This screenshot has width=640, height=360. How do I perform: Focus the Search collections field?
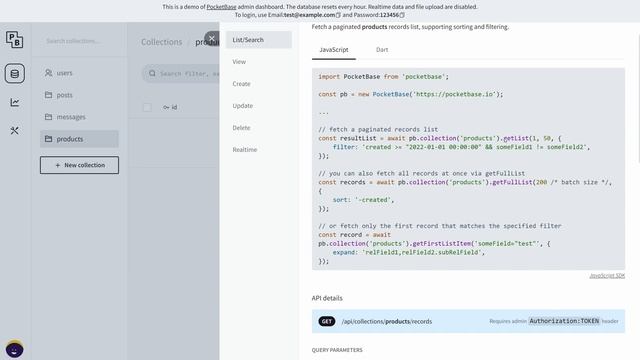click(x=79, y=41)
